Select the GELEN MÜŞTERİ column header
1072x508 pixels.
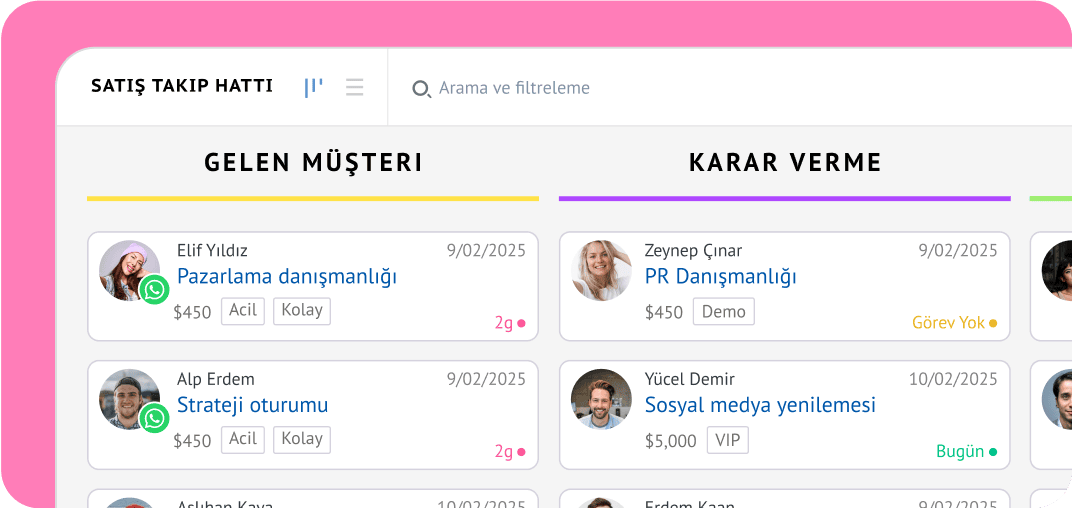[x=313, y=162]
